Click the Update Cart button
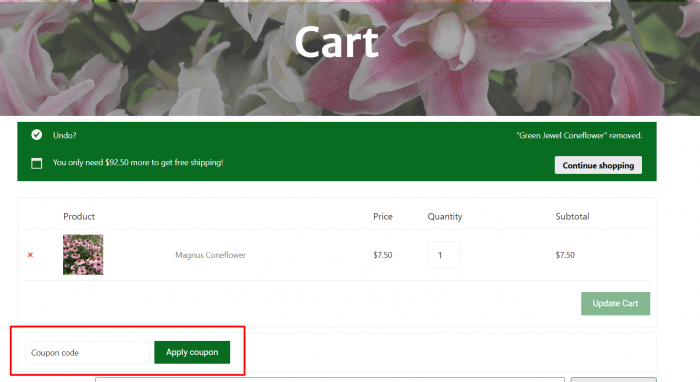This screenshot has height=382, width=700. (615, 303)
